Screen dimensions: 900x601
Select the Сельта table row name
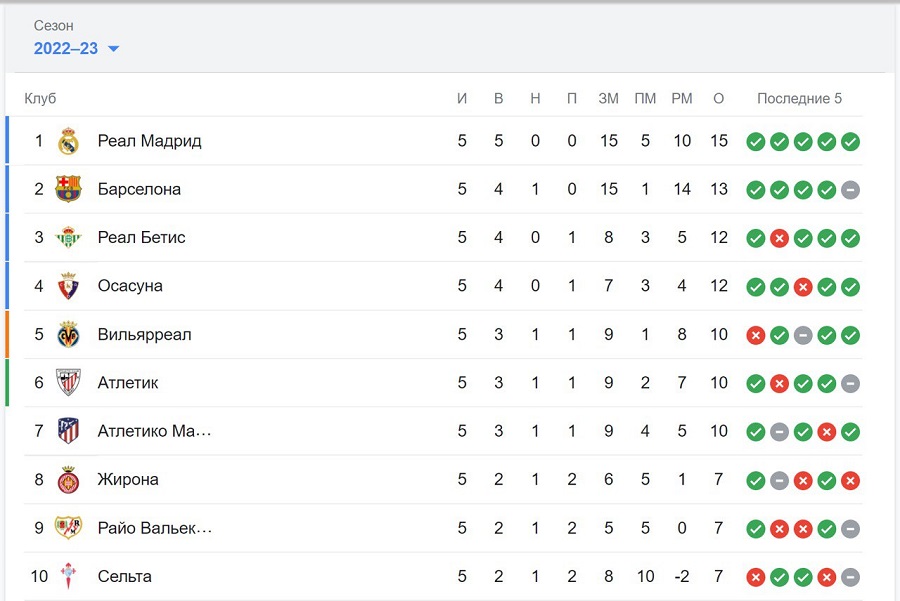125,576
